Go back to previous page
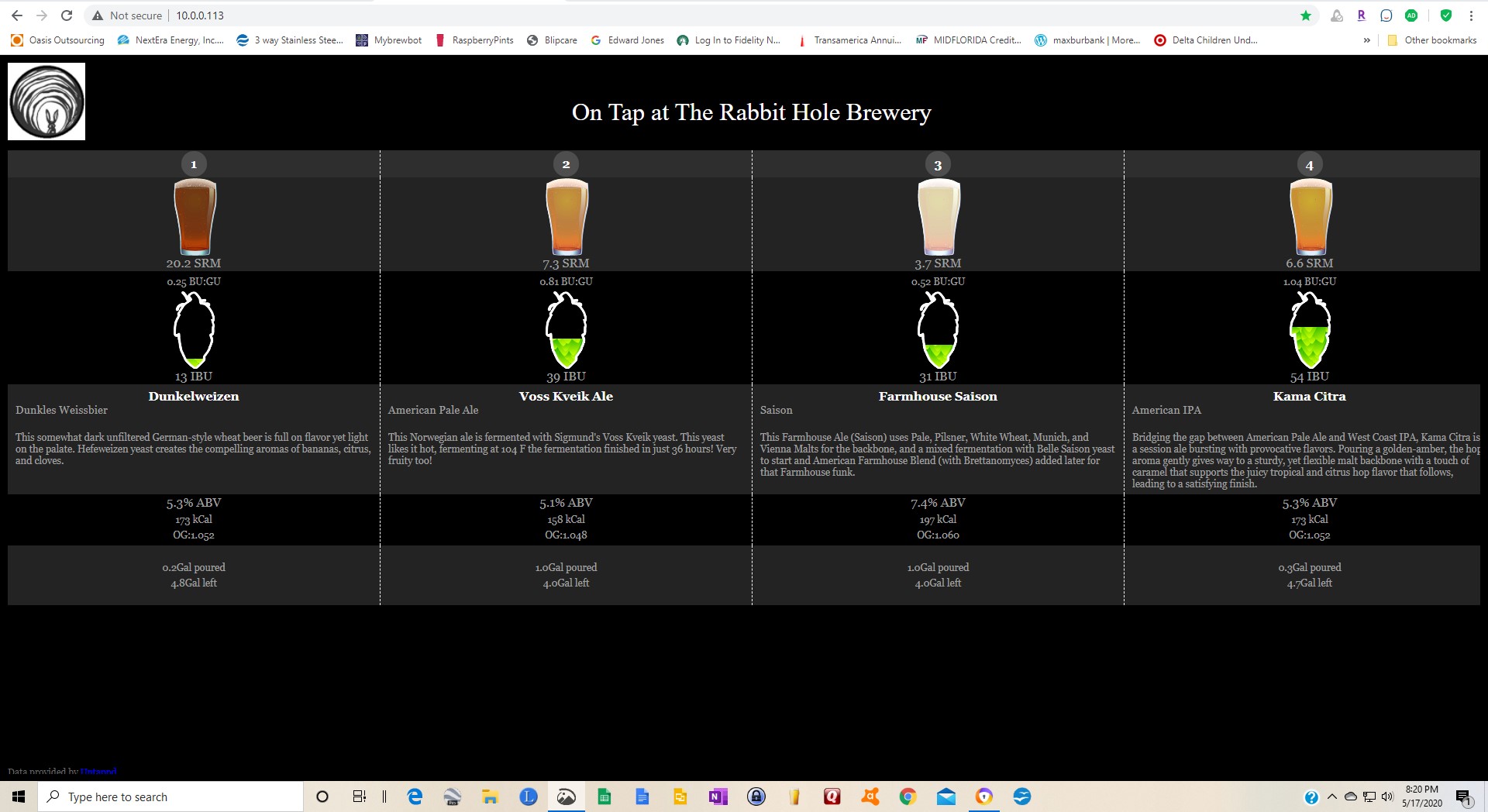 pyautogui.click(x=17, y=15)
